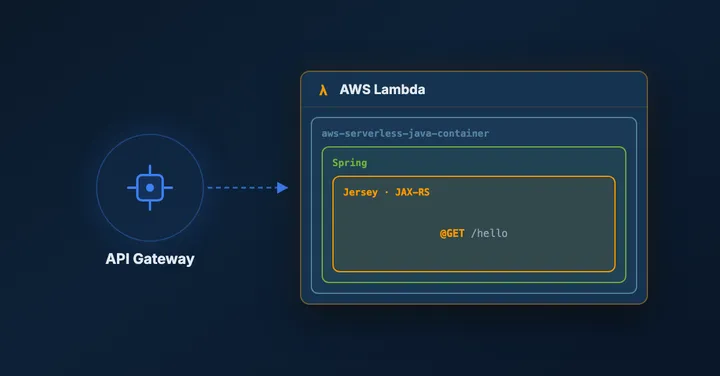
Task: Click the orange Lambda symbol icon
Action: click(x=323, y=90)
